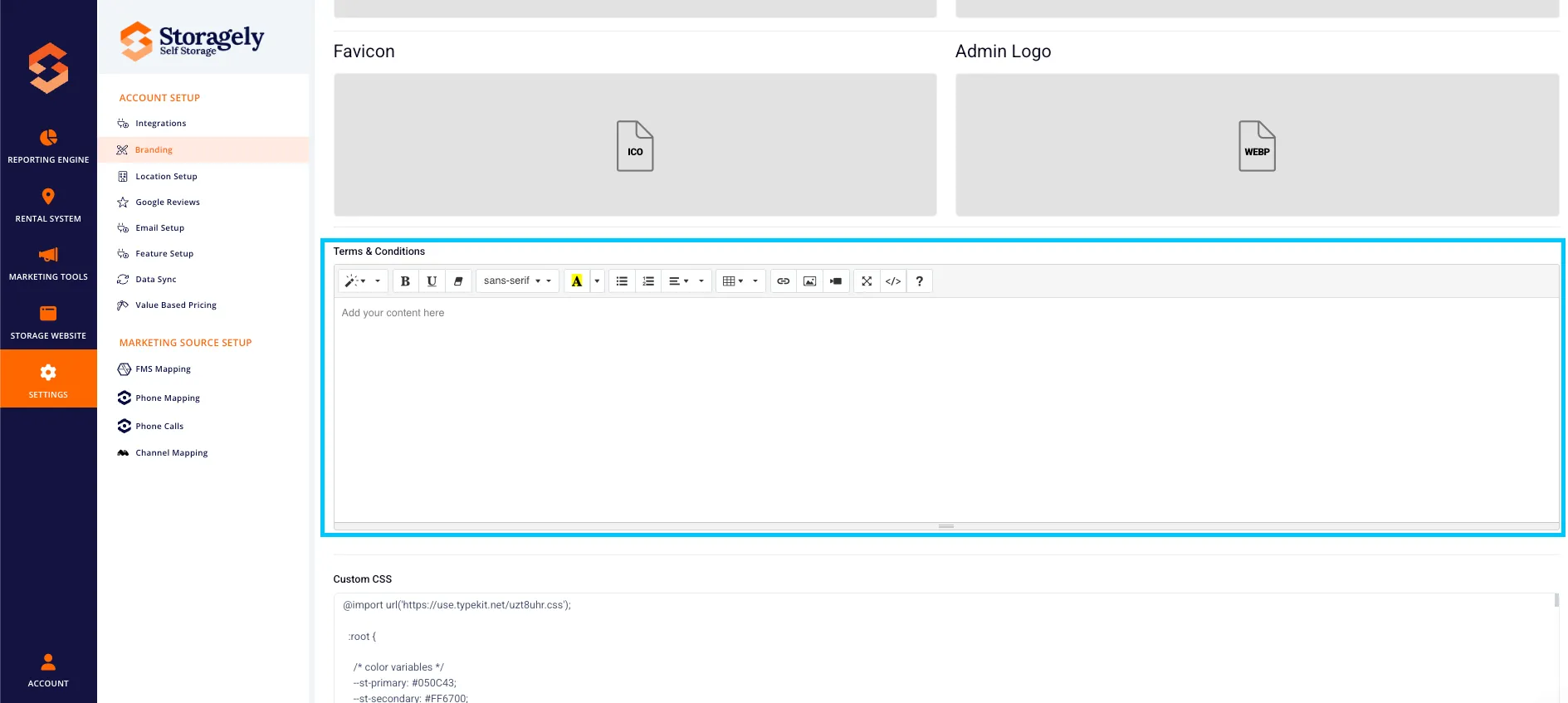This screenshot has width=1568, height=703.
Task: Open the Account section at the bottom
Action: 48,671
